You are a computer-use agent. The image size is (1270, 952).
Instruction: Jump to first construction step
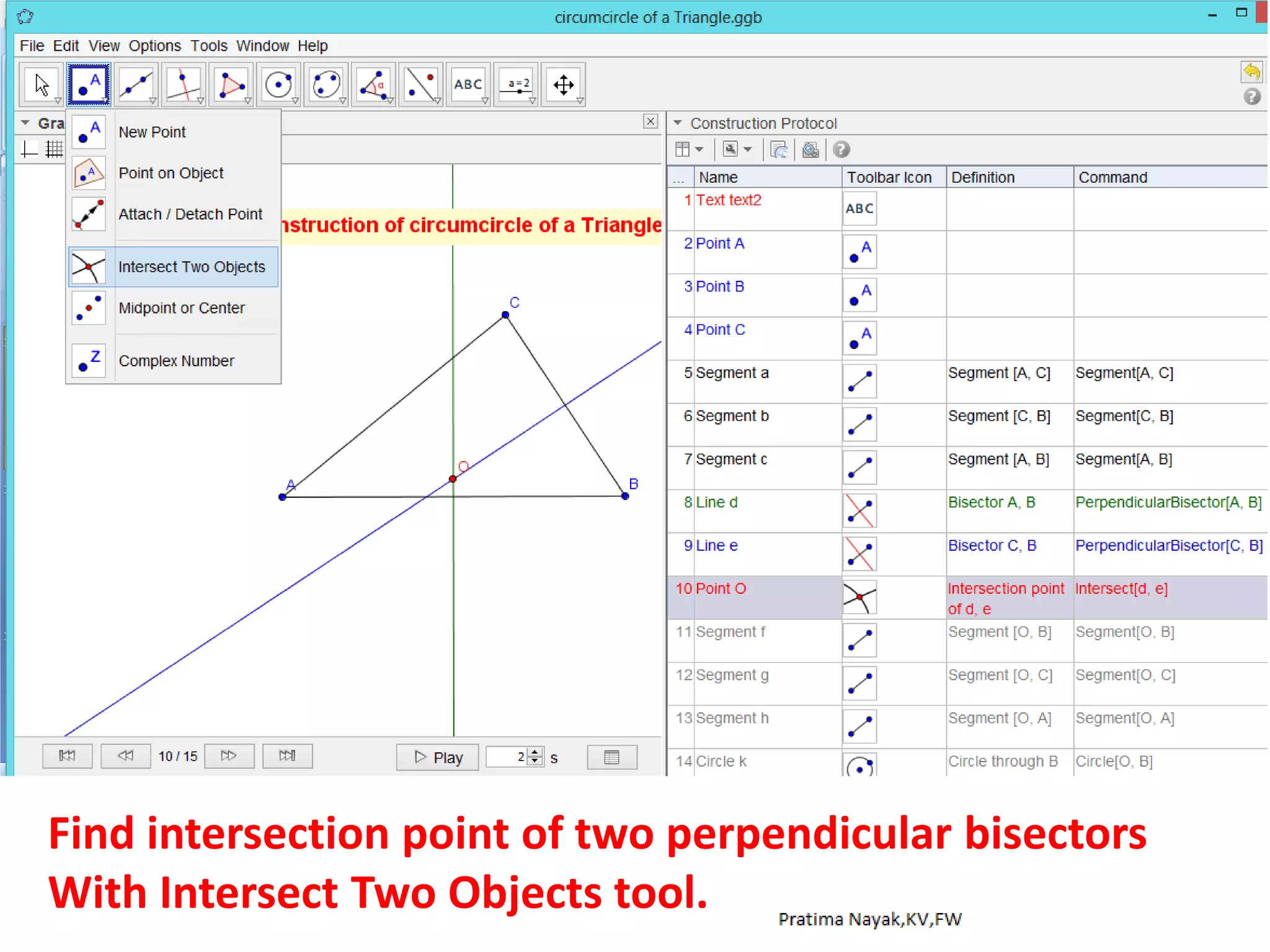pyautogui.click(x=67, y=756)
